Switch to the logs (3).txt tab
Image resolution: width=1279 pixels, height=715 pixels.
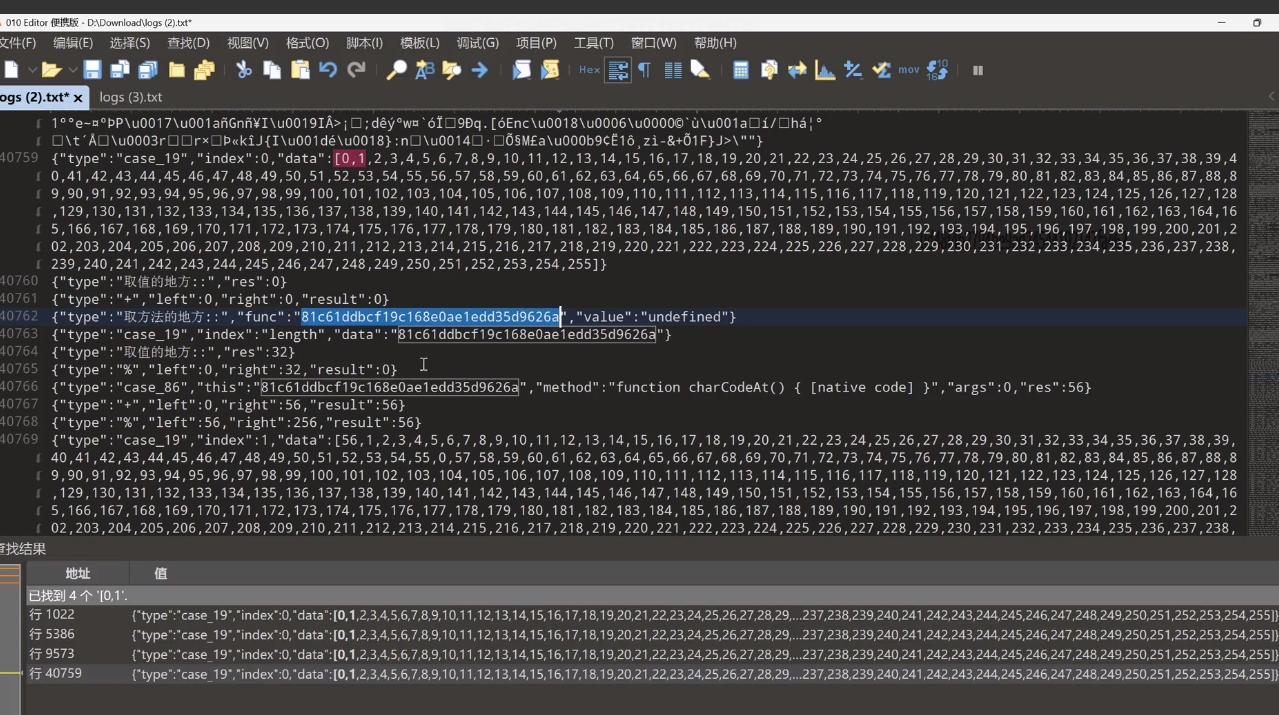point(131,97)
